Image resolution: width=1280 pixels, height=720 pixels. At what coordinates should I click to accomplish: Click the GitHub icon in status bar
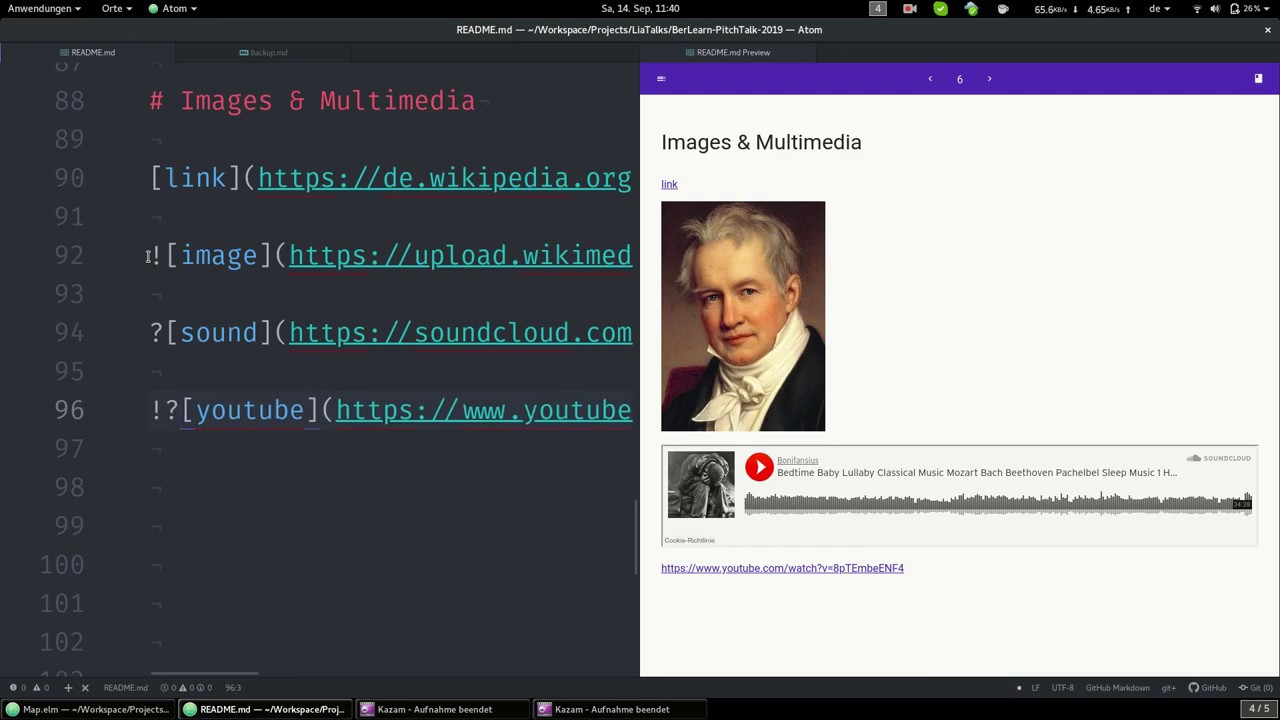(1207, 688)
